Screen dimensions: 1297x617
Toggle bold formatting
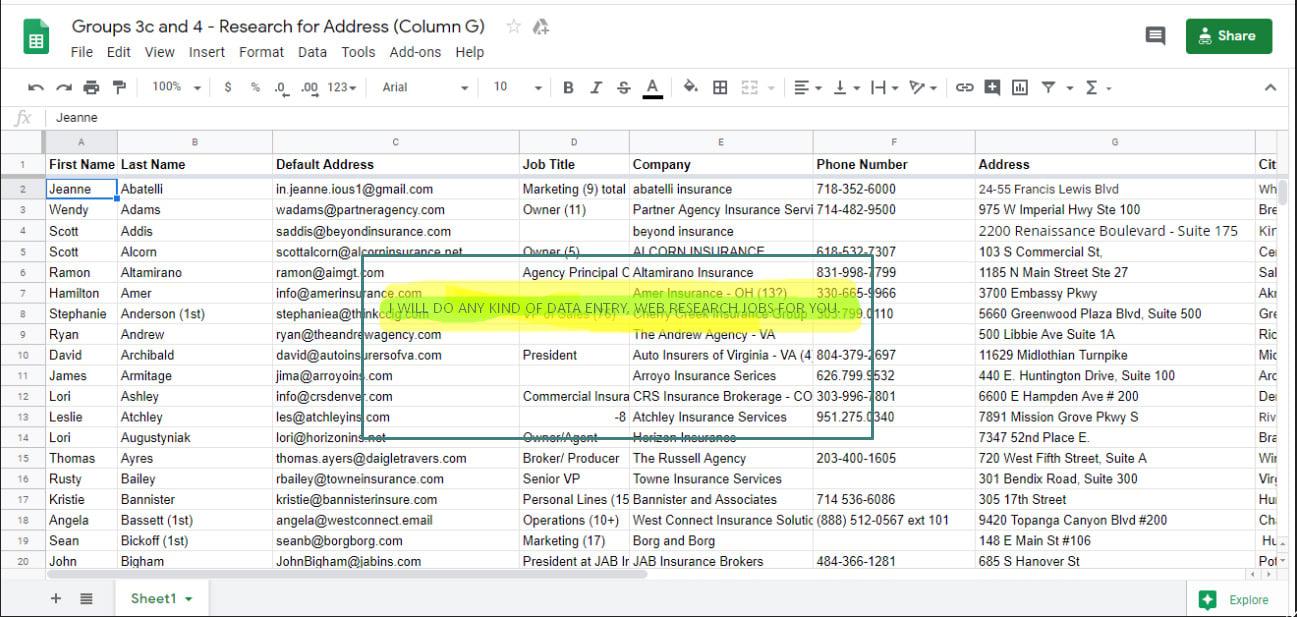pyautogui.click(x=568, y=87)
